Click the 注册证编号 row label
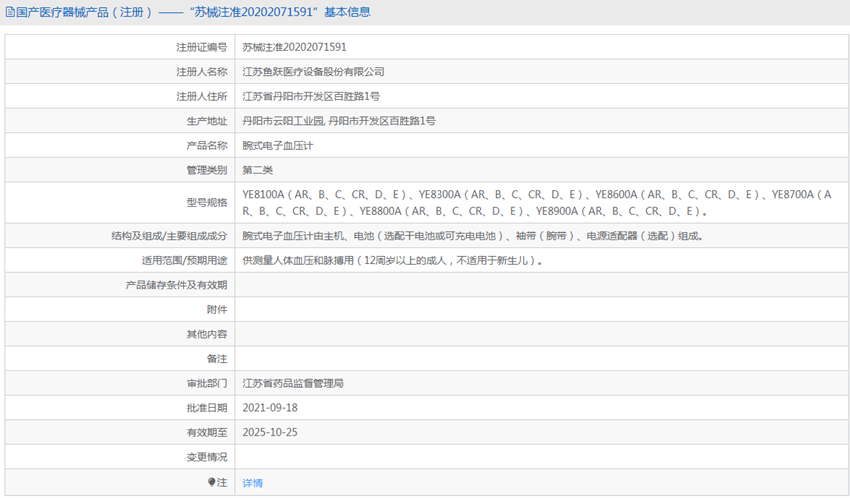 click(x=201, y=47)
